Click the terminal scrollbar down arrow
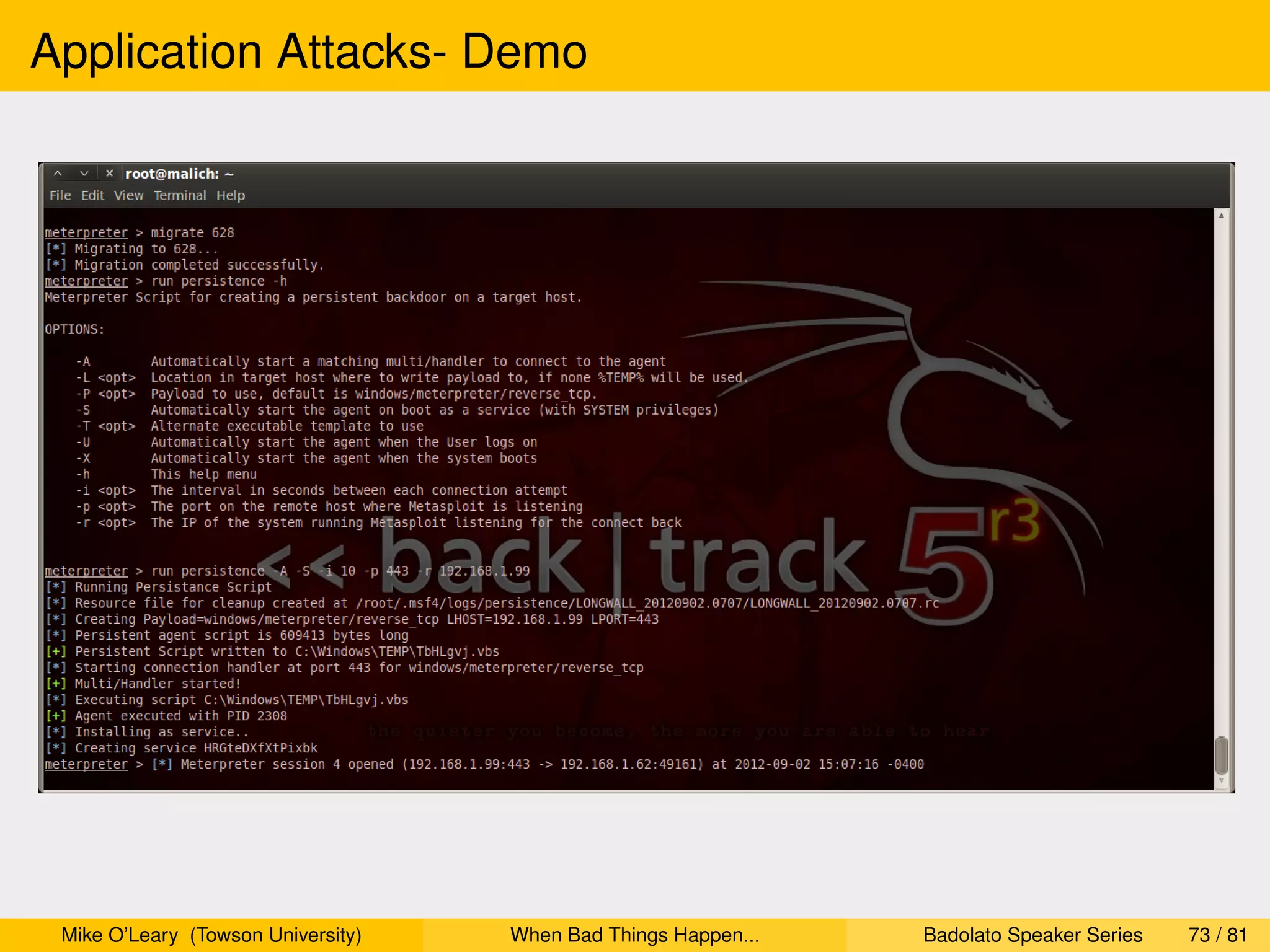Image resolution: width=1270 pixels, height=952 pixels. (x=1221, y=782)
